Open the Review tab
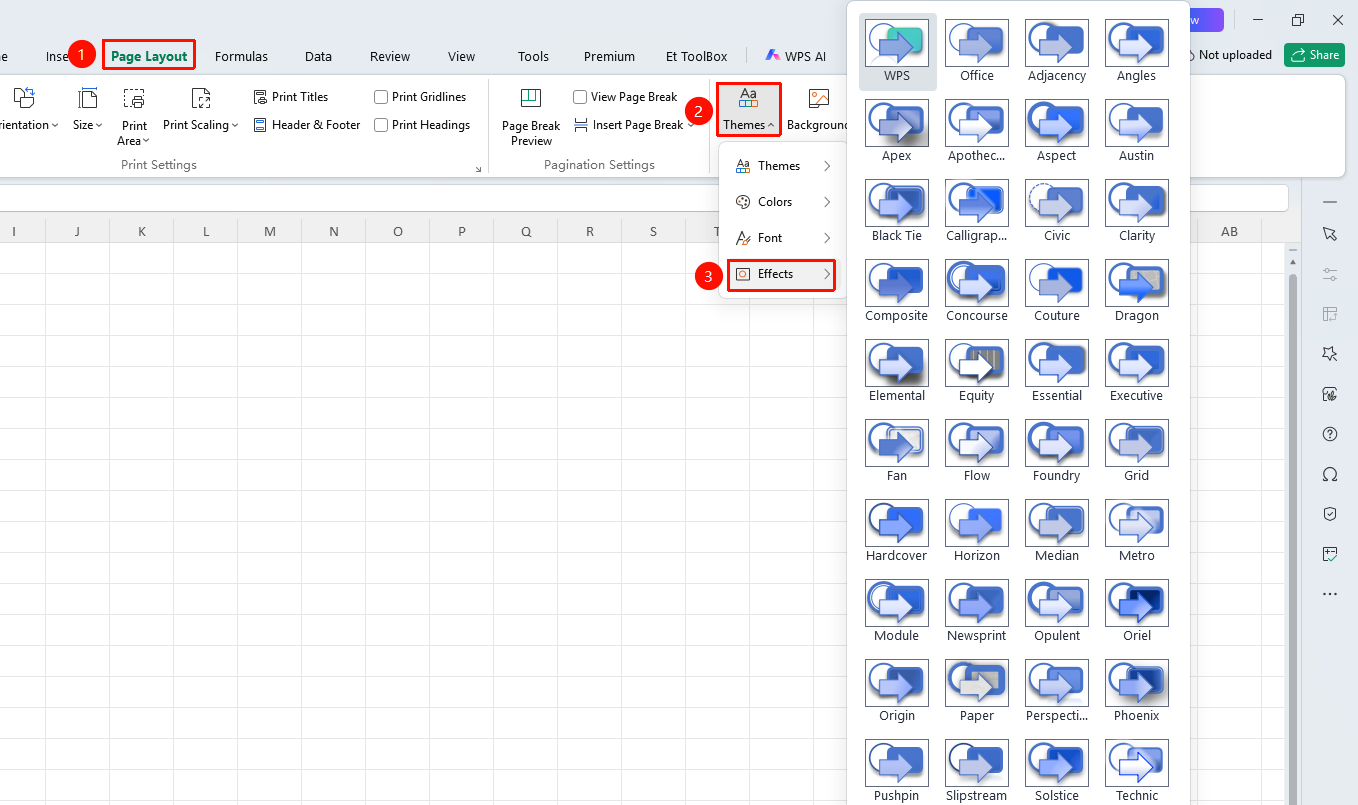 coord(390,56)
